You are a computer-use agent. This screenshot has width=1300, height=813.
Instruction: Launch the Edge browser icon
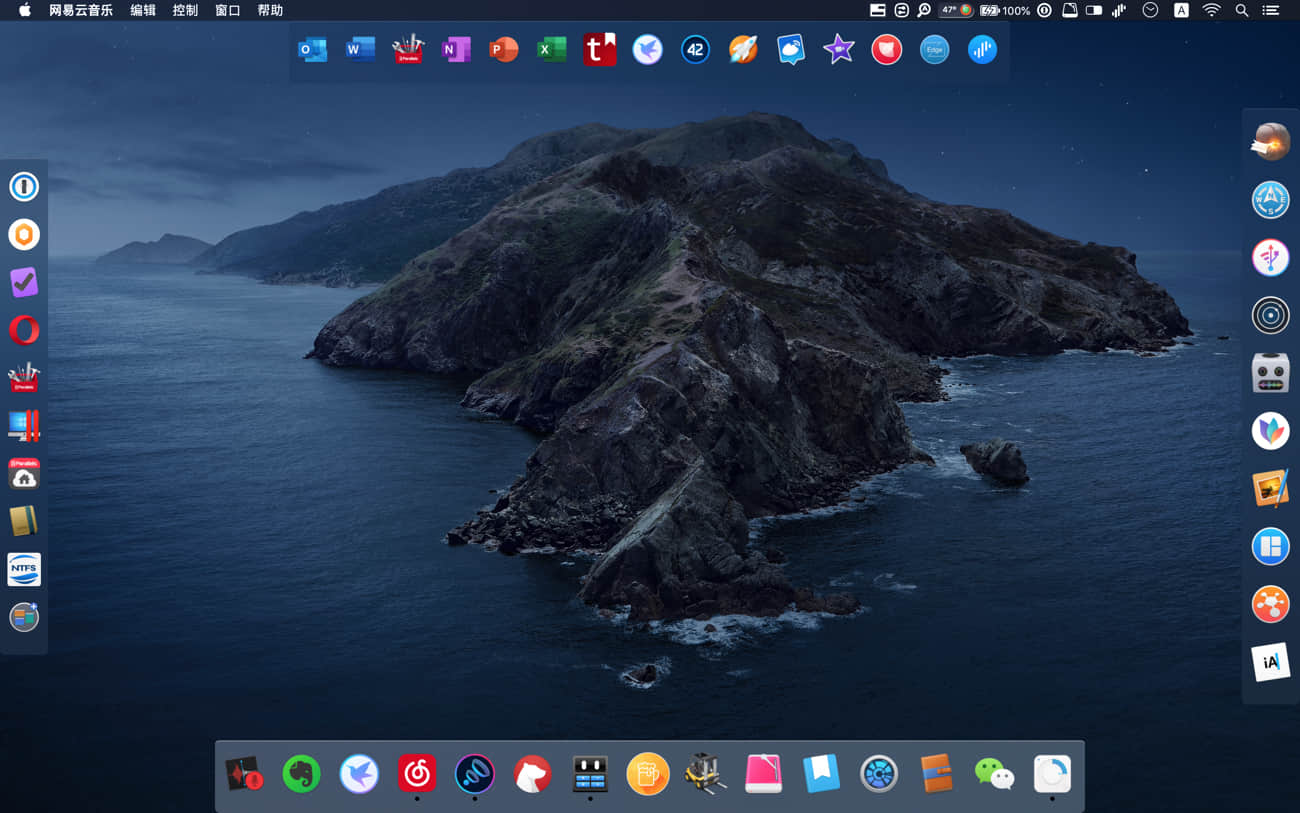pyautogui.click(x=934, y=49)
